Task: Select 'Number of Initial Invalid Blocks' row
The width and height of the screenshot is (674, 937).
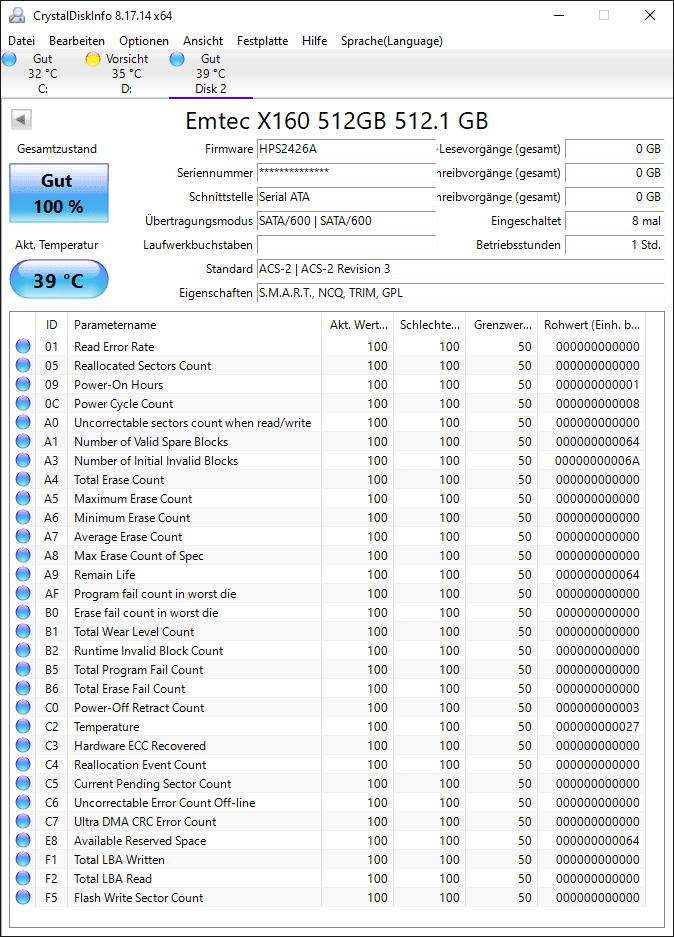Action: [328, 460]
